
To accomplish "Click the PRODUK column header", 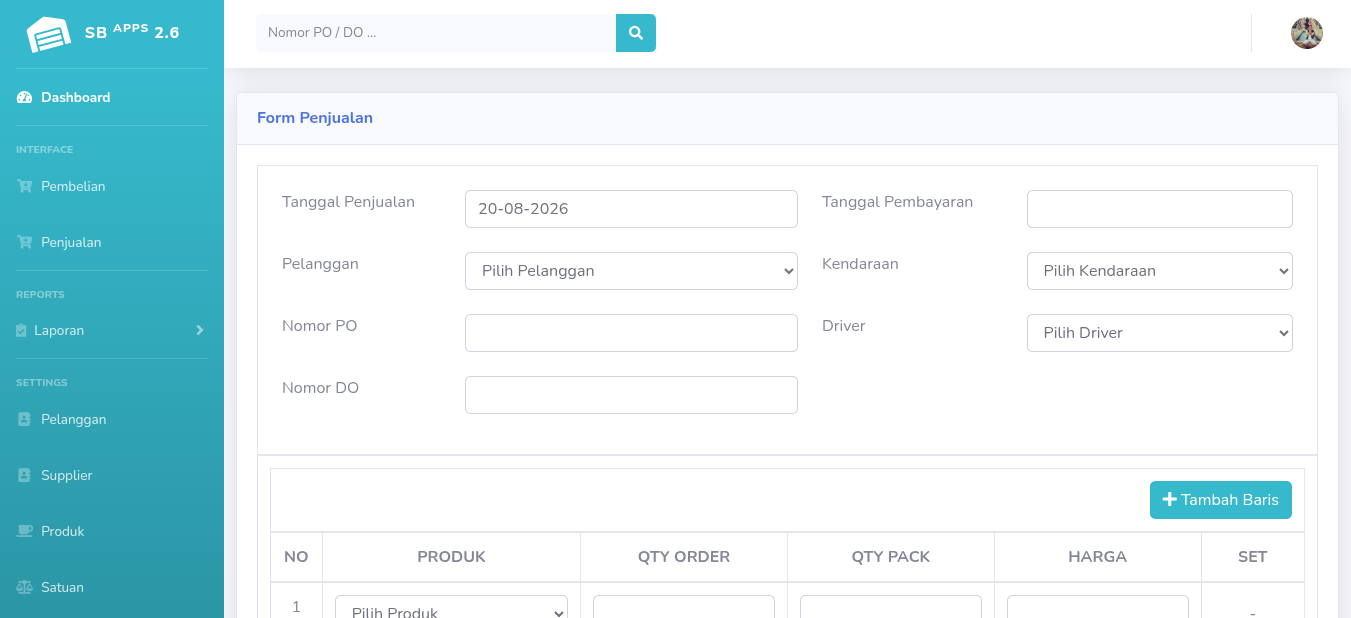I will click(451, 557).
